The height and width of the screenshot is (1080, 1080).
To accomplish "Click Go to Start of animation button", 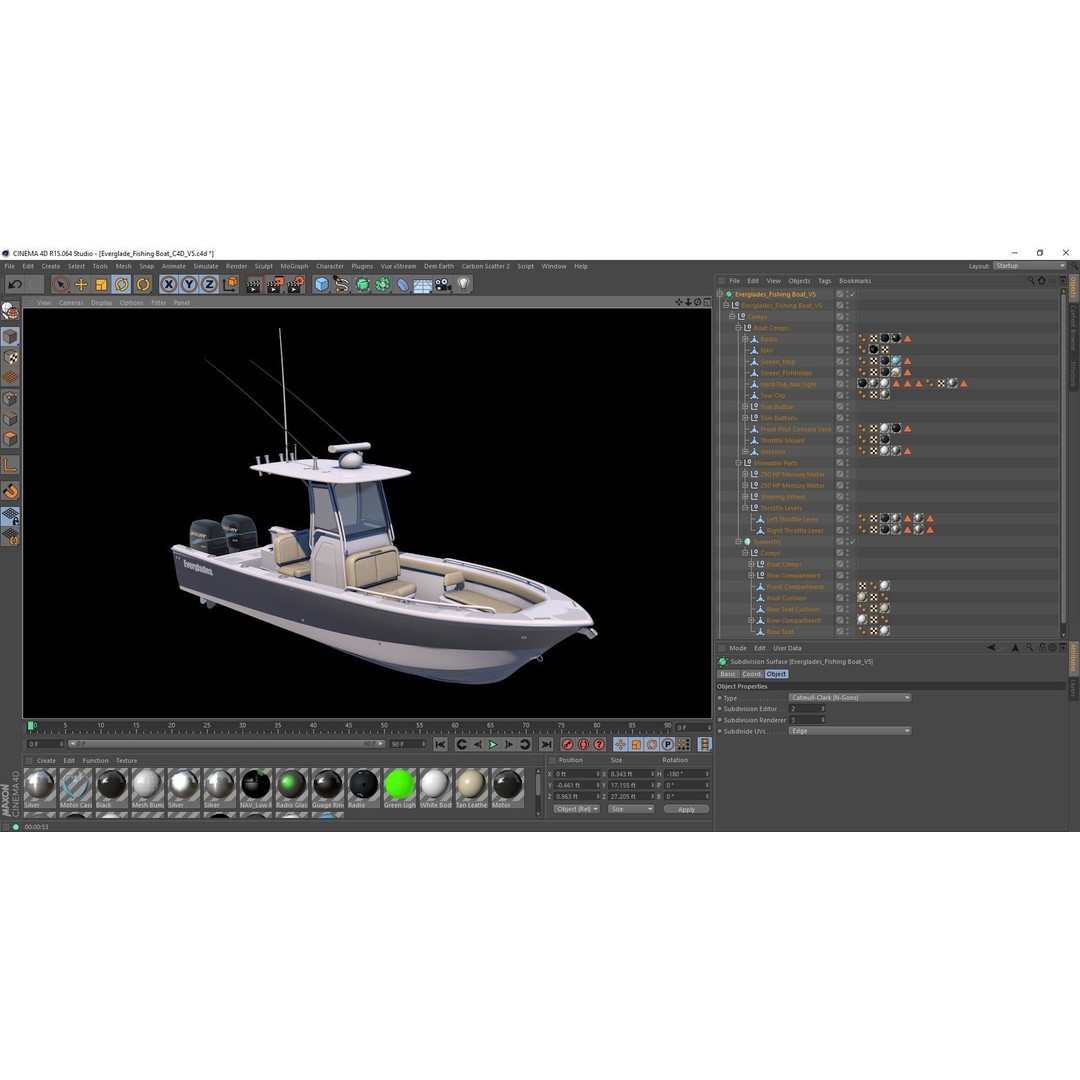I will tap(440, 745).
